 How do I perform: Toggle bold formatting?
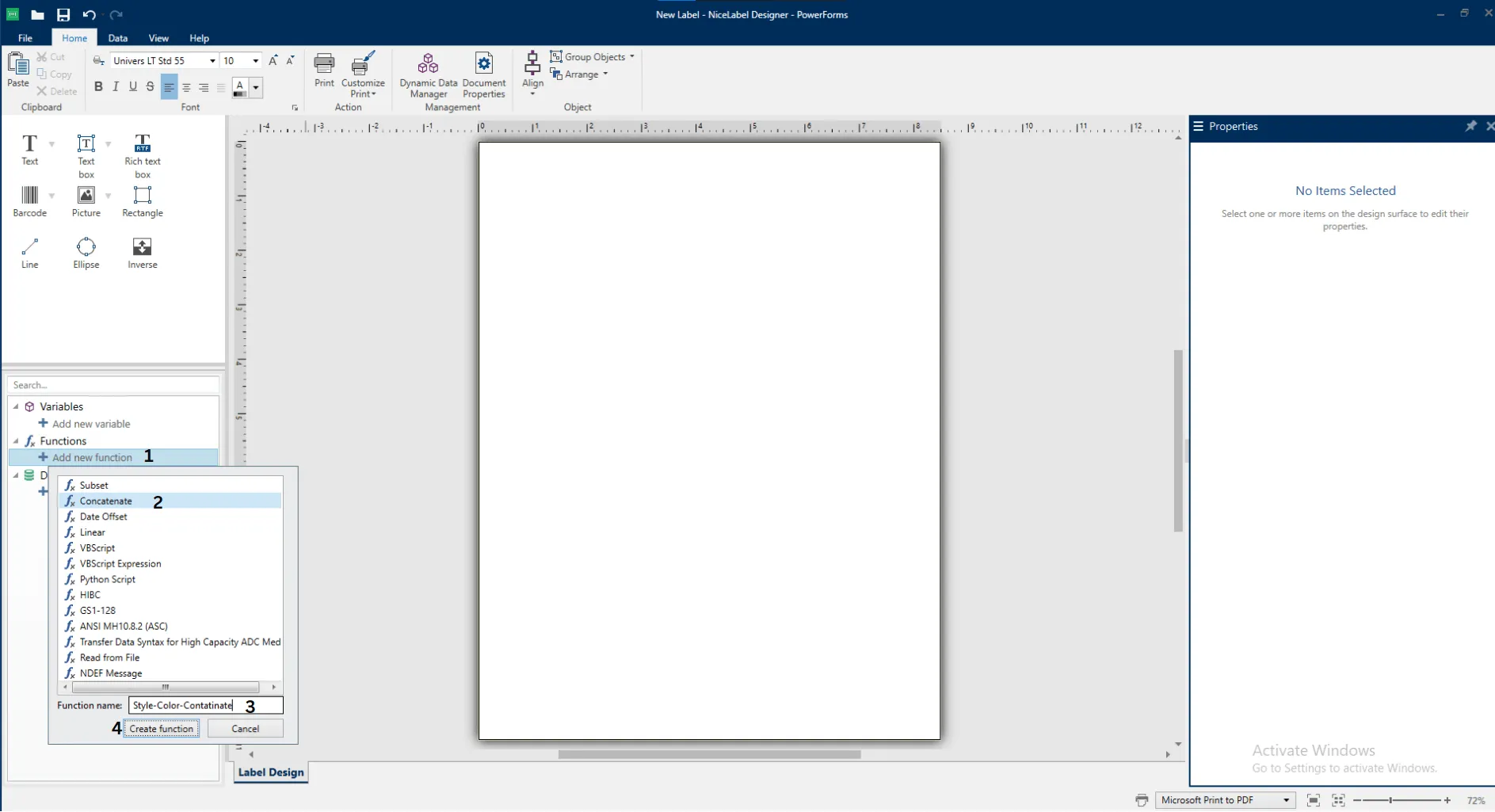(x=98, y=87)
